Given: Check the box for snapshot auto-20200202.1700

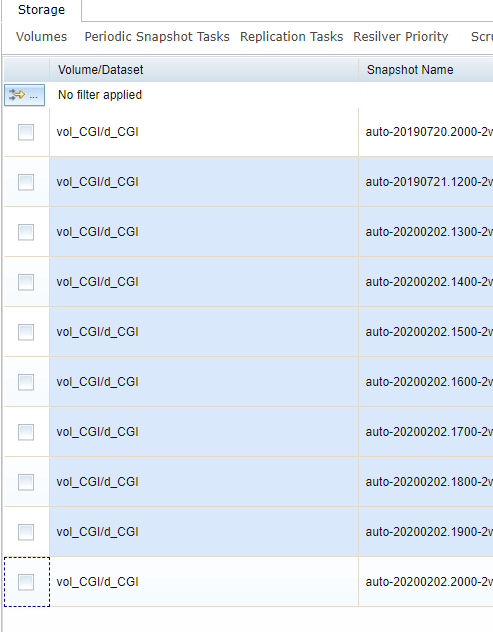Looking at the screenshot, I should click(26, 432).
